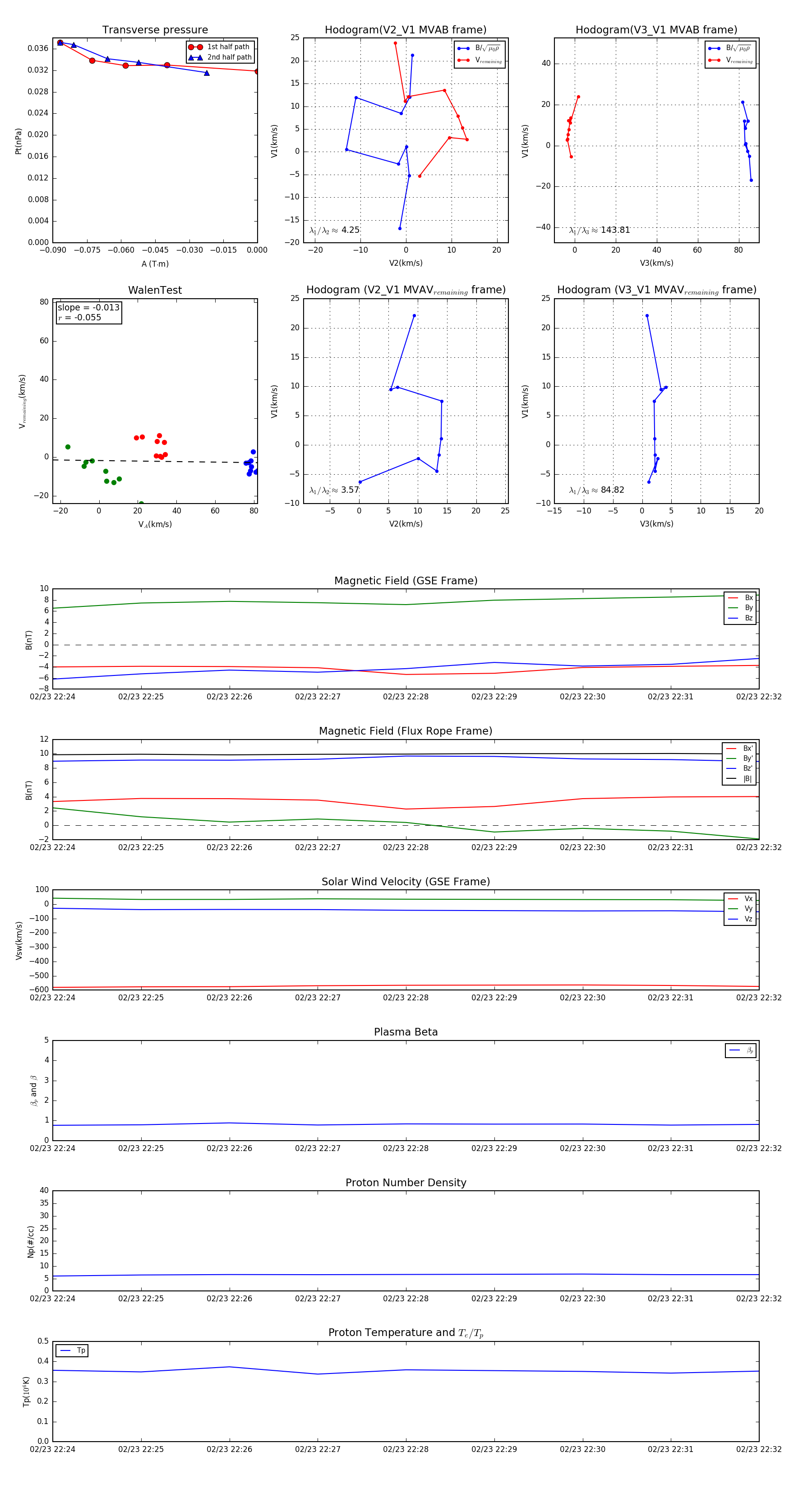Viewport: 812px width, 1489px height.
Task: Click the 'Pt(nPa)' y-axis label
Action: [18, 141]
